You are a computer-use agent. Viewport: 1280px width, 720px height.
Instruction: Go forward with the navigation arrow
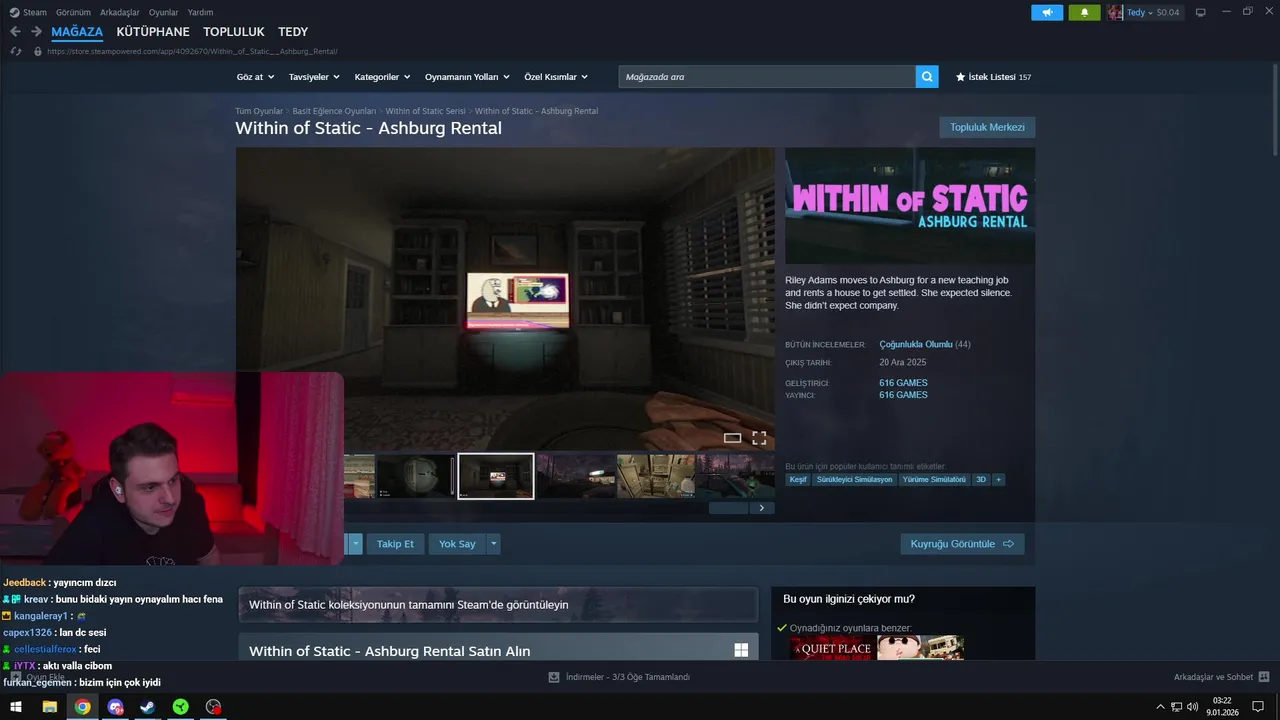click(x=36, y=32)
